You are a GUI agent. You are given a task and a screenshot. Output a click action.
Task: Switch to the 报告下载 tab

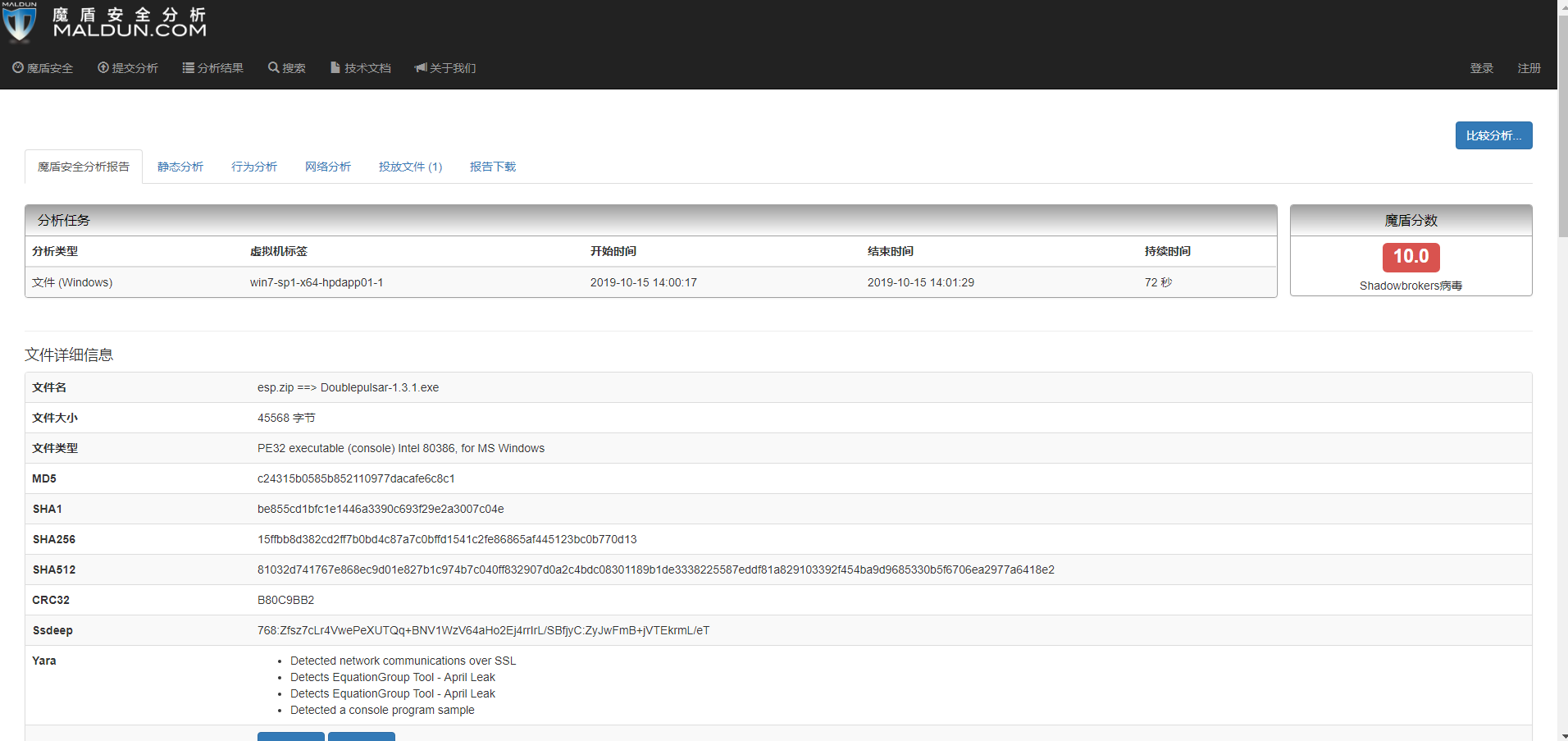[x=493, y=167]
